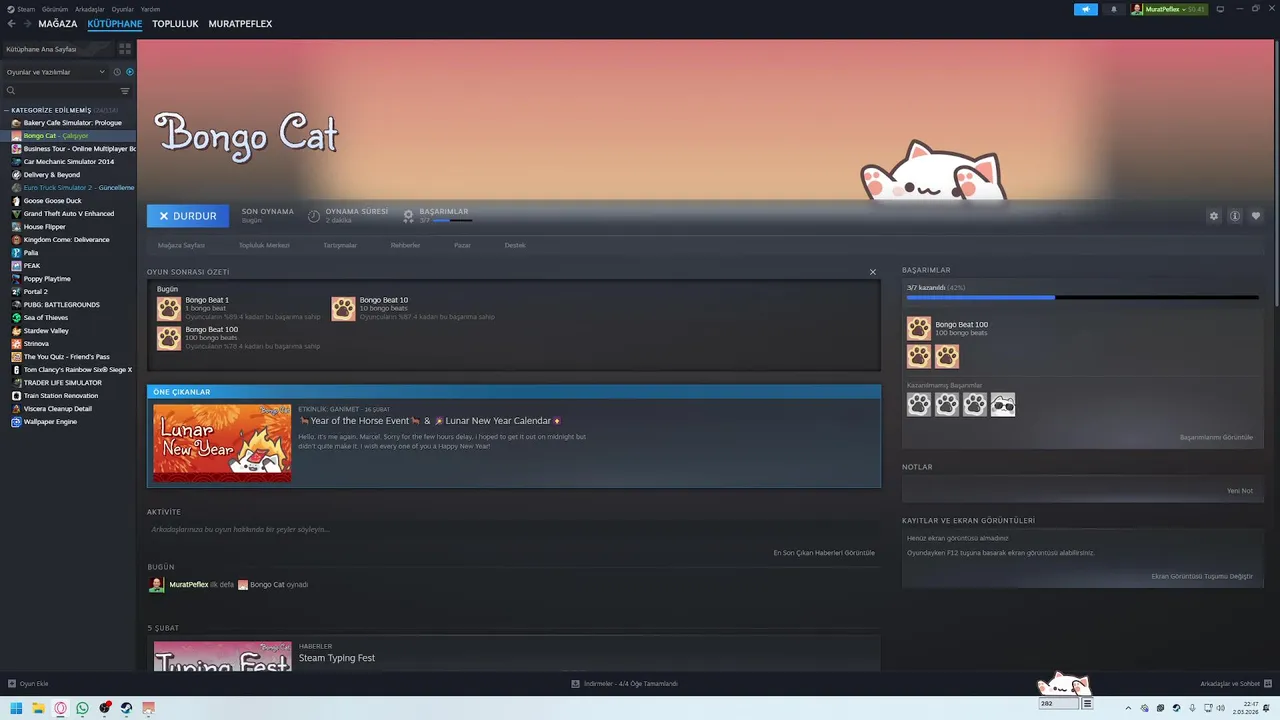Open the MURATPEFLEX profile tab
The image size is (1280, 720).
pyautogui.click(x=240, y=23)
